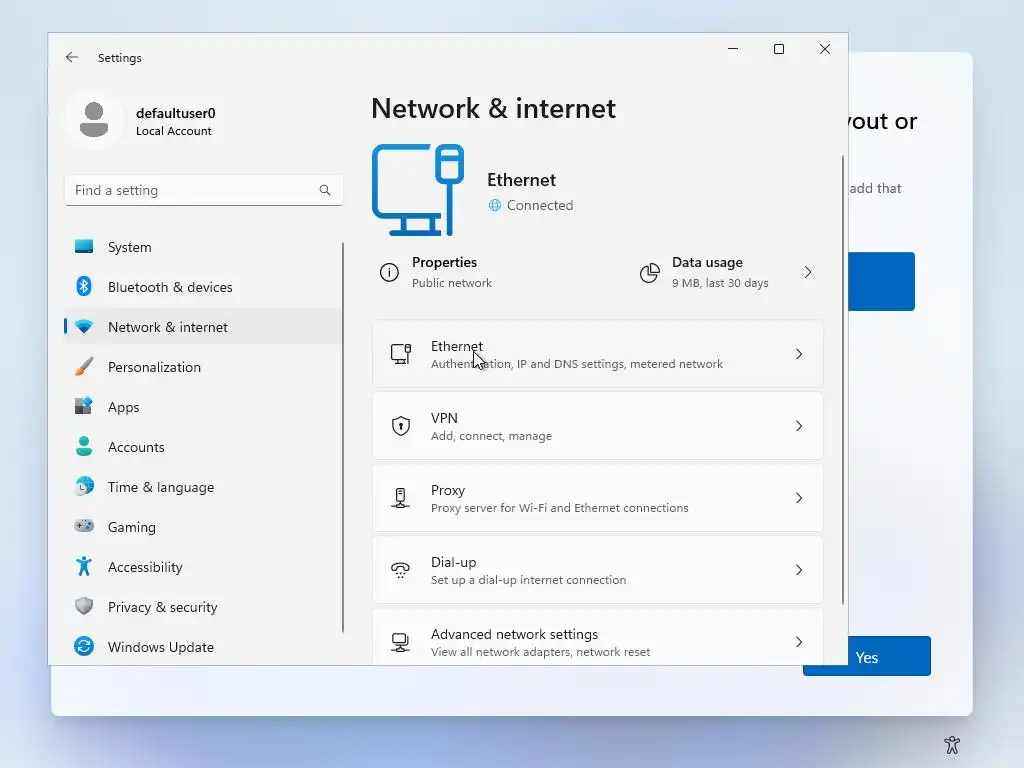
Task: Open Proxy row chevron arrow
Action: tap(799, 498)
